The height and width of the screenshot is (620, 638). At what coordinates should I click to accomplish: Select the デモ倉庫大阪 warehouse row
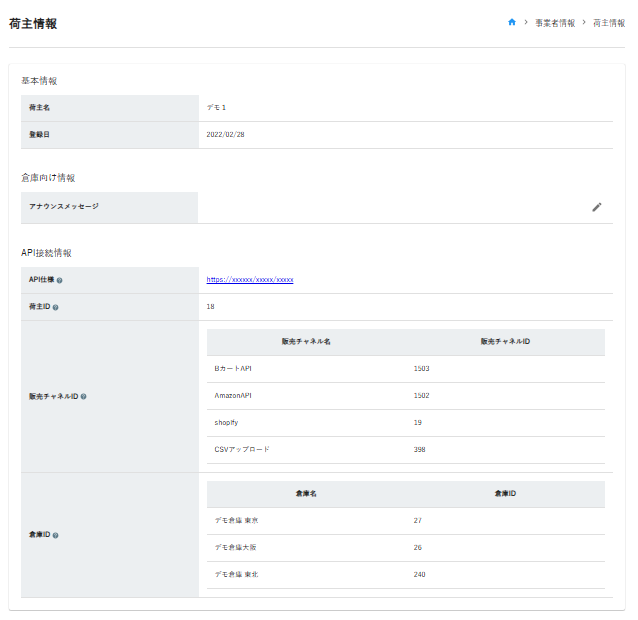coord(405,548)
